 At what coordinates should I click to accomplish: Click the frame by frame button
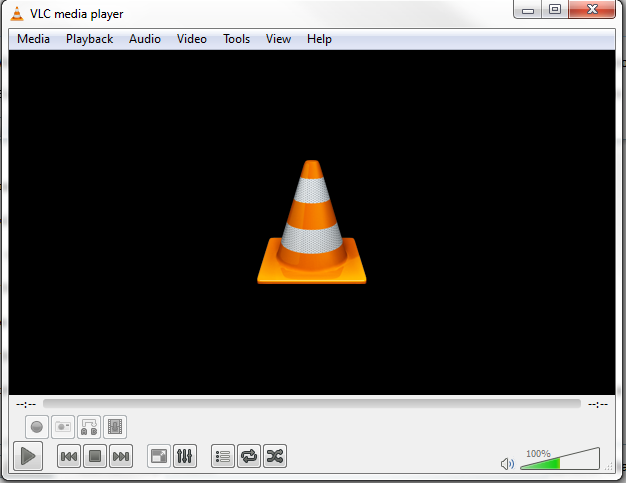115,427
